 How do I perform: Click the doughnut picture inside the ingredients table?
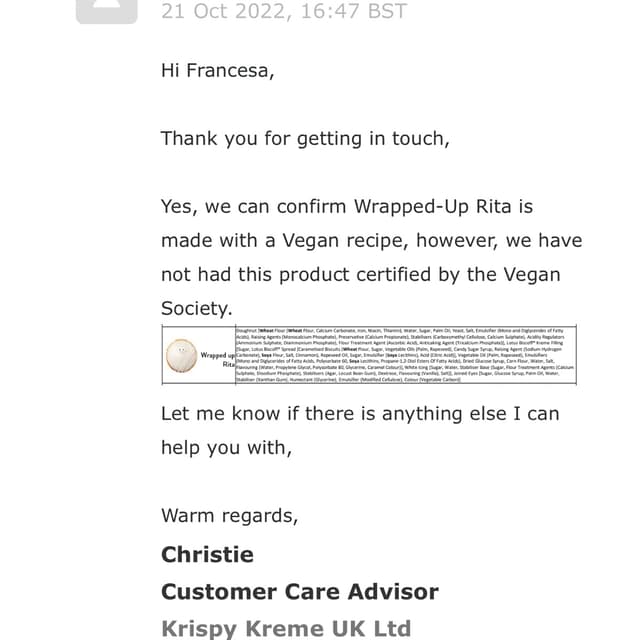[x=182, y=356]
